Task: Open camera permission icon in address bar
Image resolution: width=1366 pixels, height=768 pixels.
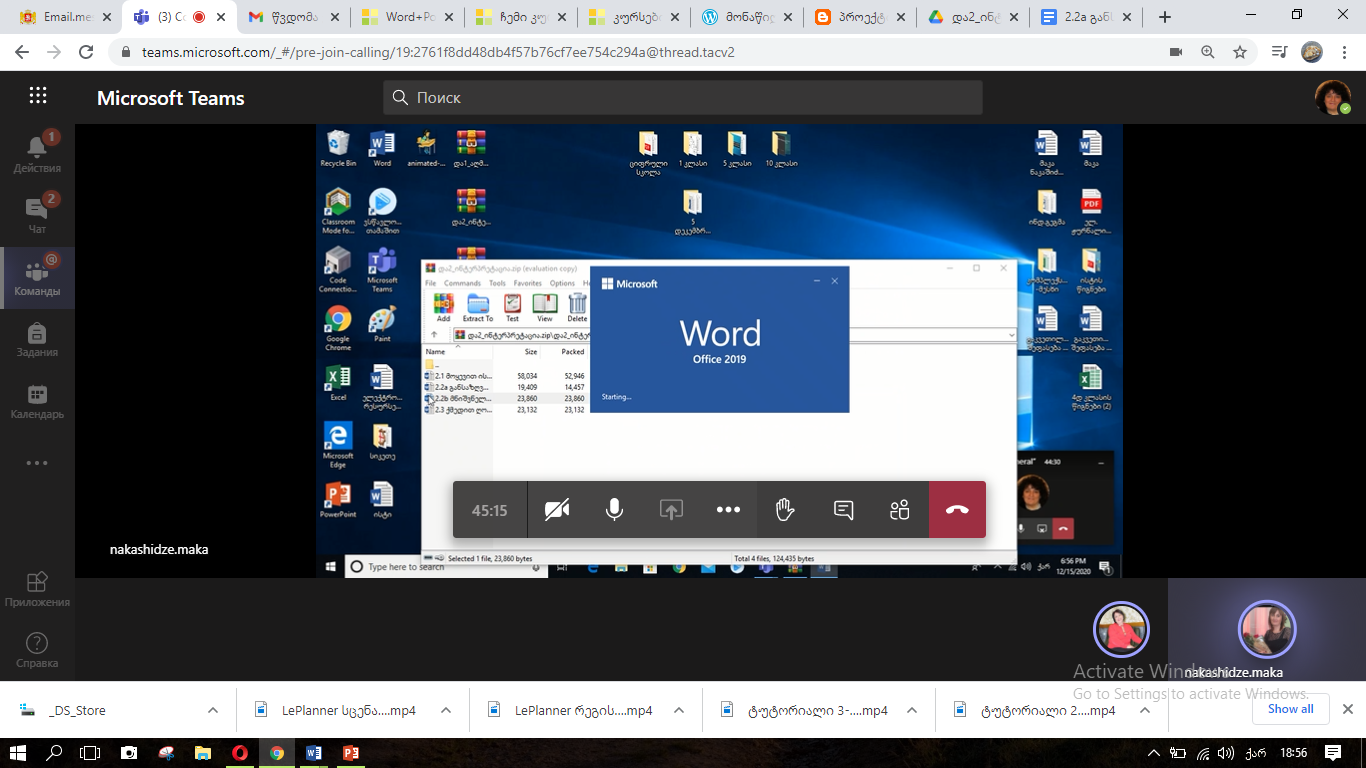Action: [1176, 52]
